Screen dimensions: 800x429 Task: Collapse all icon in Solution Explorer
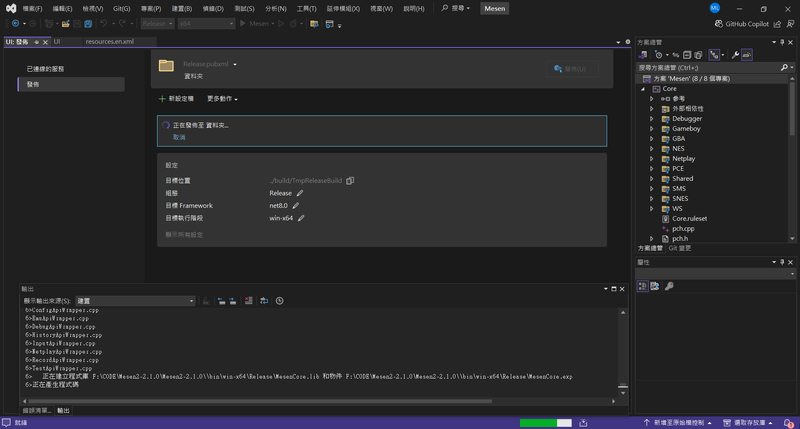[687, 55]
